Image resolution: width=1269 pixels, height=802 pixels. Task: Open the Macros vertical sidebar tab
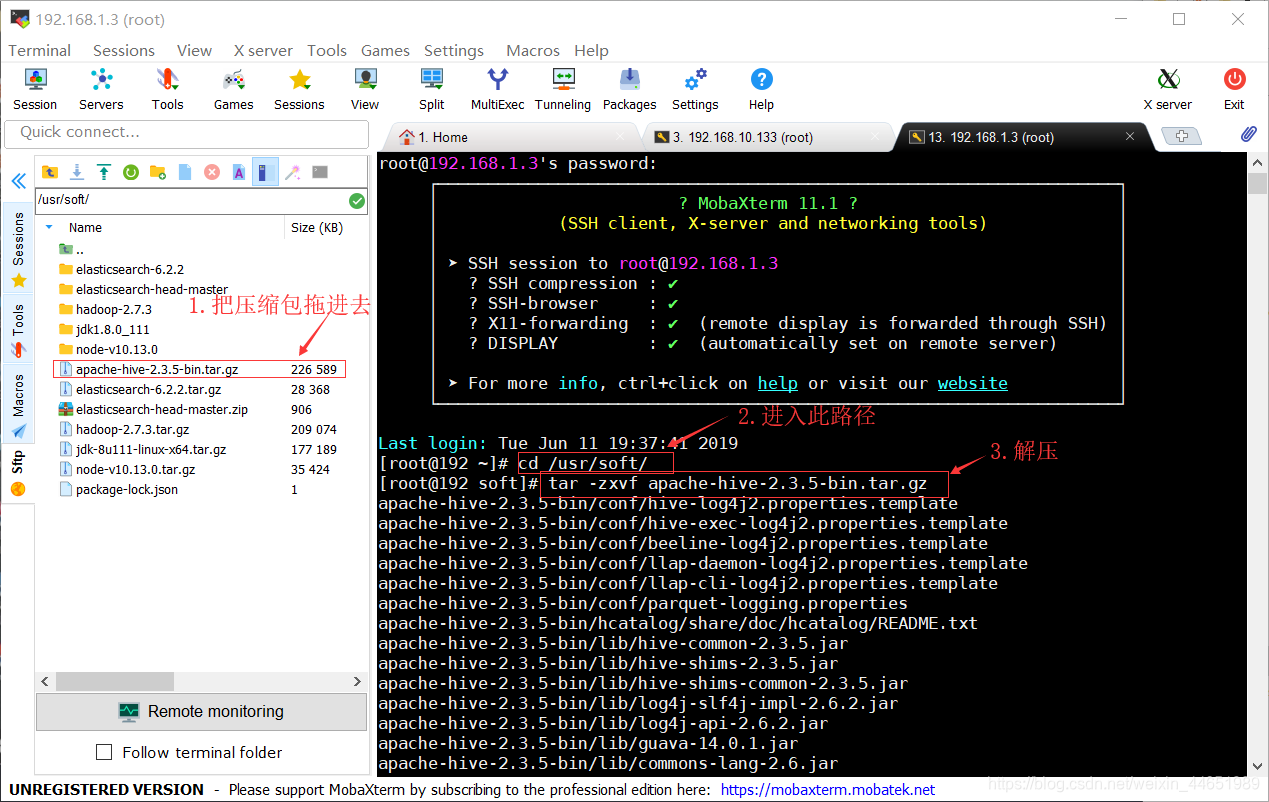point(18,405)
